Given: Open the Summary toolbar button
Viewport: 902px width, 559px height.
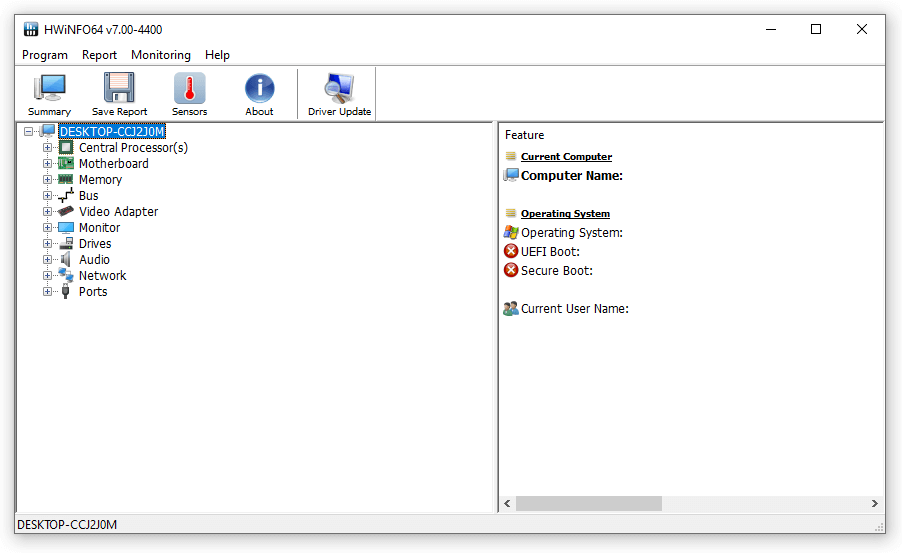Looking at the screenshot, I should coord(49,95).
